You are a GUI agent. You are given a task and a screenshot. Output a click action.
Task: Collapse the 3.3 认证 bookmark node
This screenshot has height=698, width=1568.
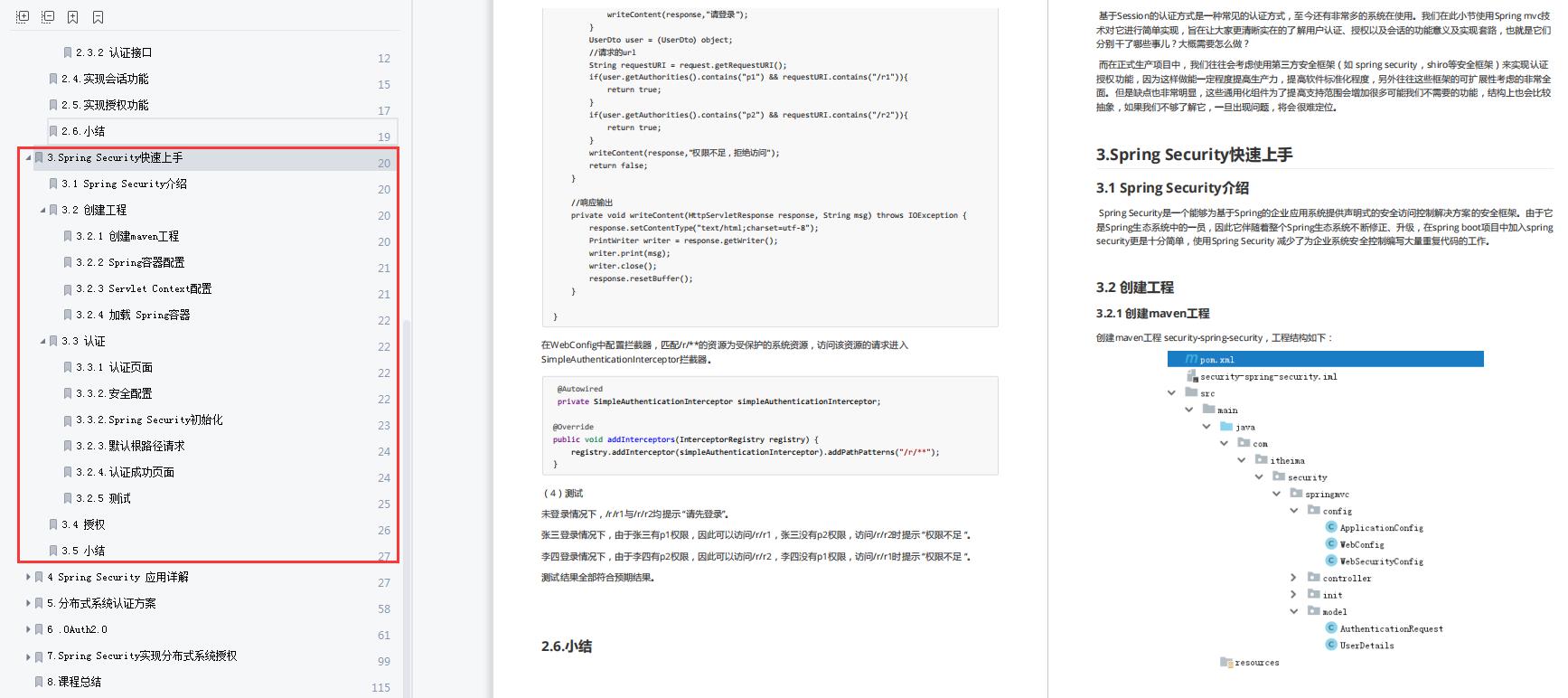[42, 341]
